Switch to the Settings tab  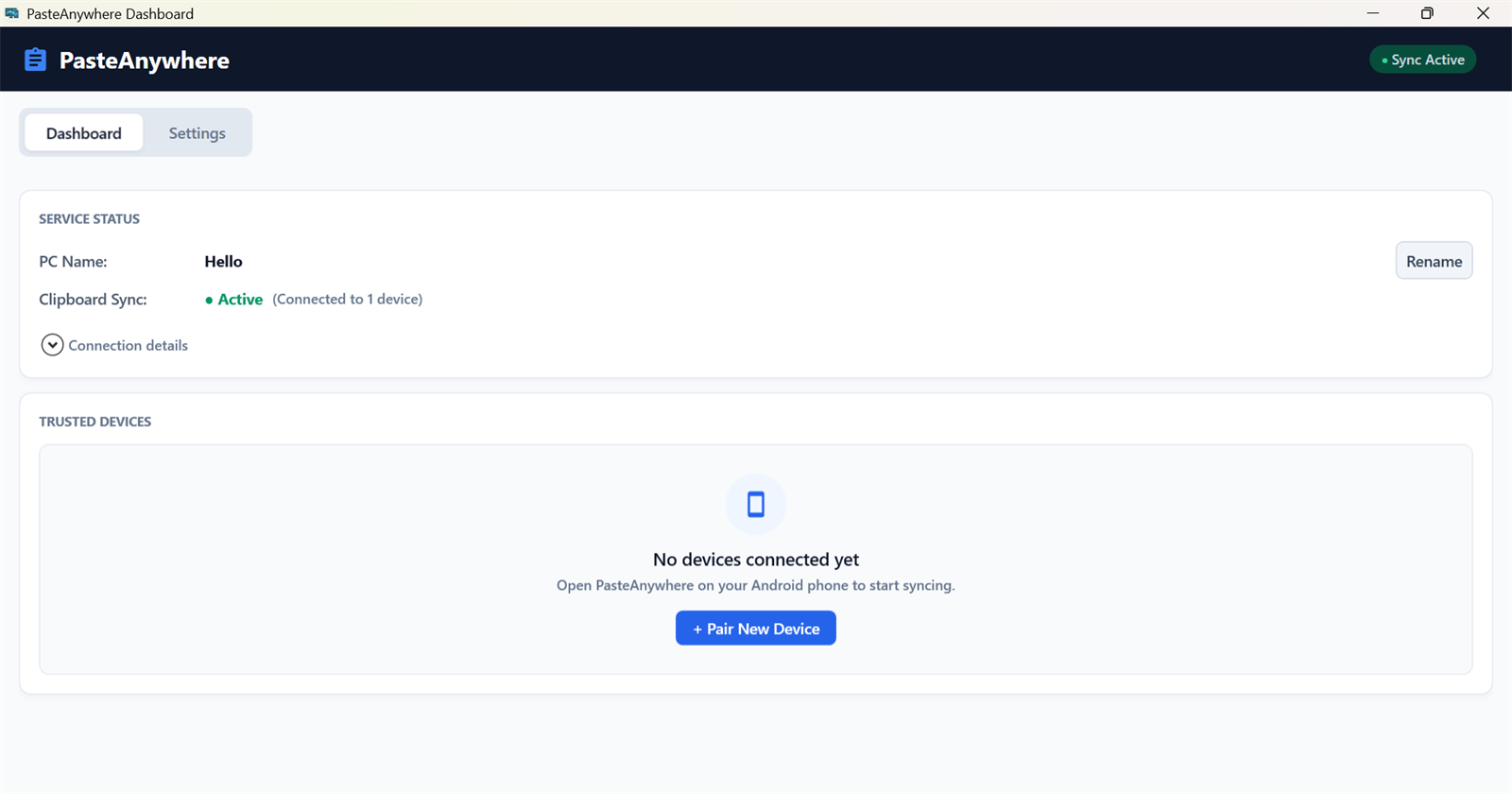coord(198,133)
